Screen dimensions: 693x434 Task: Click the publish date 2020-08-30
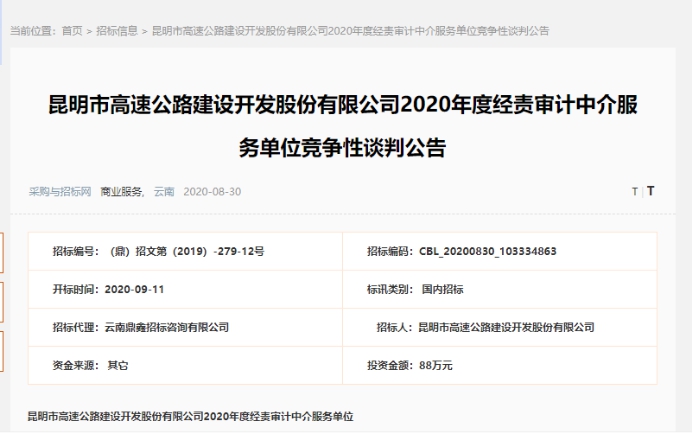(x=213, y=191)
